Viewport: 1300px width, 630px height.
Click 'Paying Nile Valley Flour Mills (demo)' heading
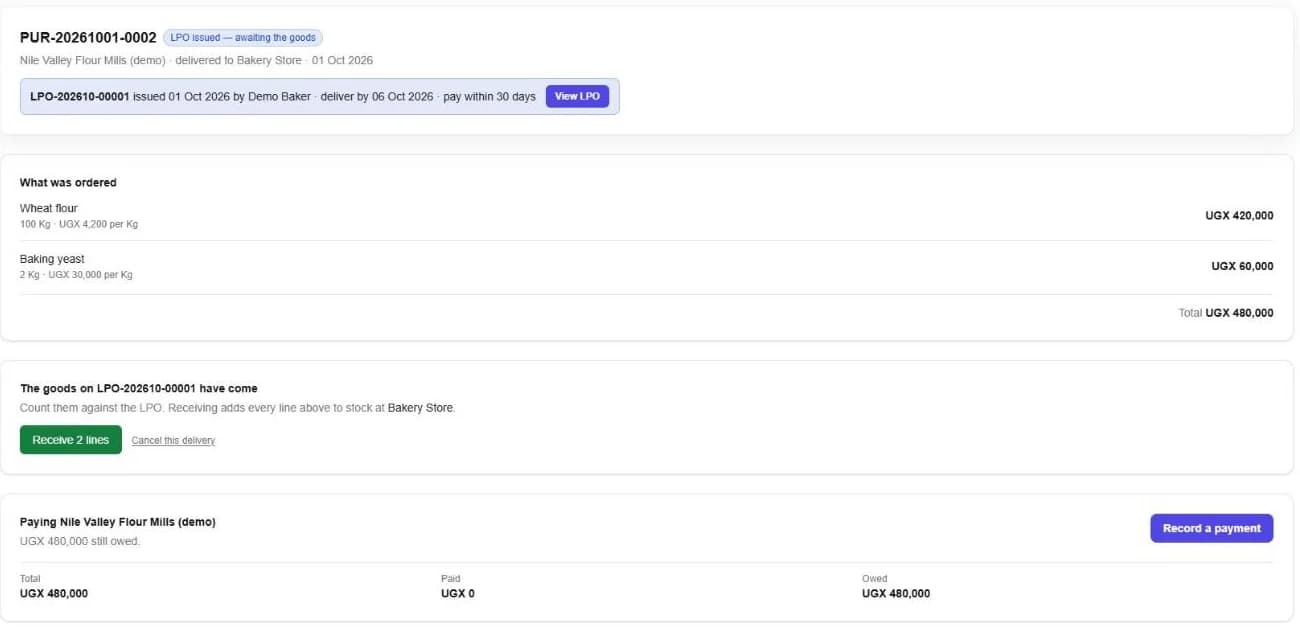(x=118, y=522)
